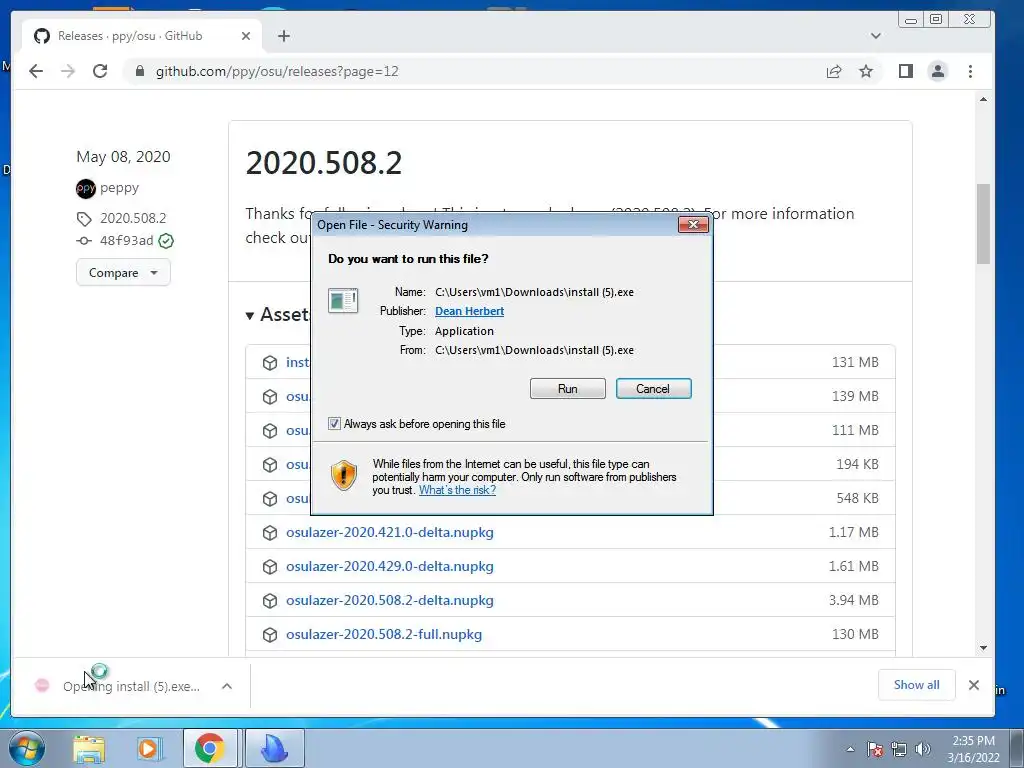Share this page icon

[x=834, y=71]
